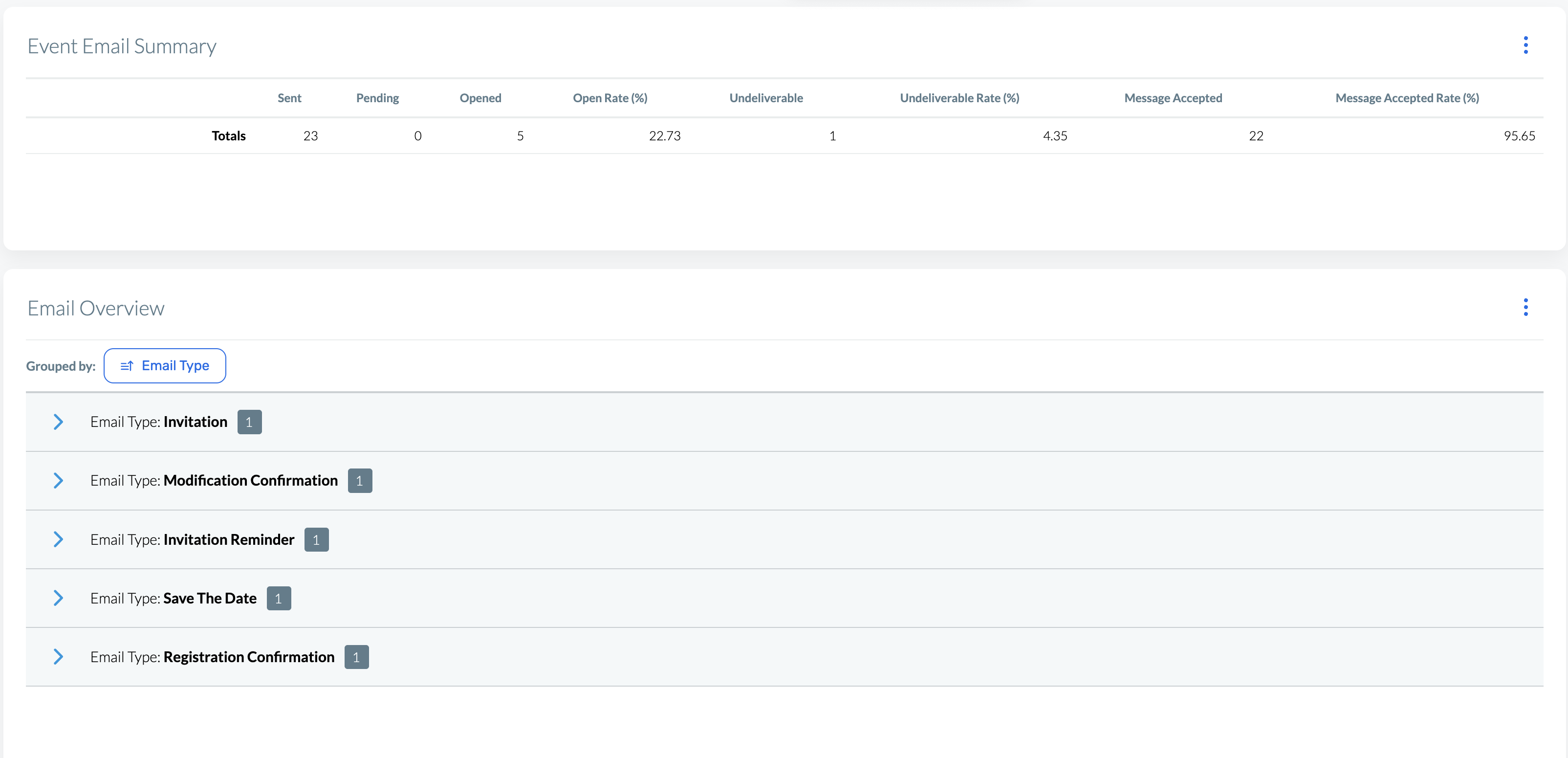This screenshot has width=1568, height=758.
Task: Click the Grouped by label
Action: [61, 366]
